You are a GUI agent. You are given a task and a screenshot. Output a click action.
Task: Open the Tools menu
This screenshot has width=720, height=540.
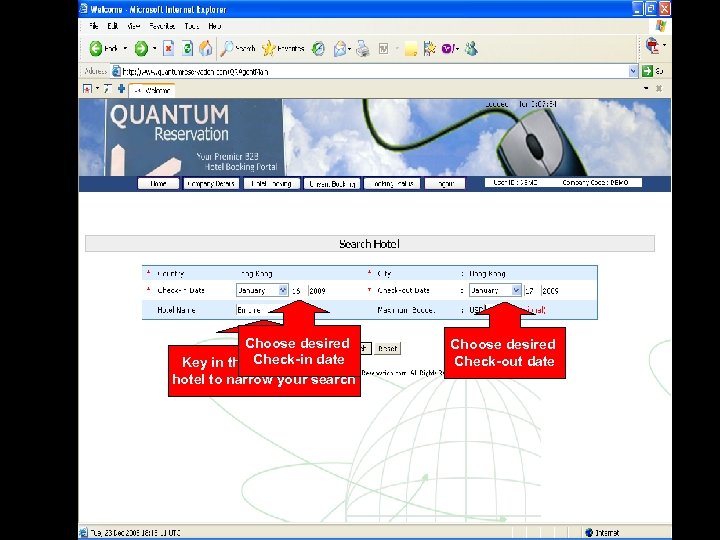coord(191,26)
